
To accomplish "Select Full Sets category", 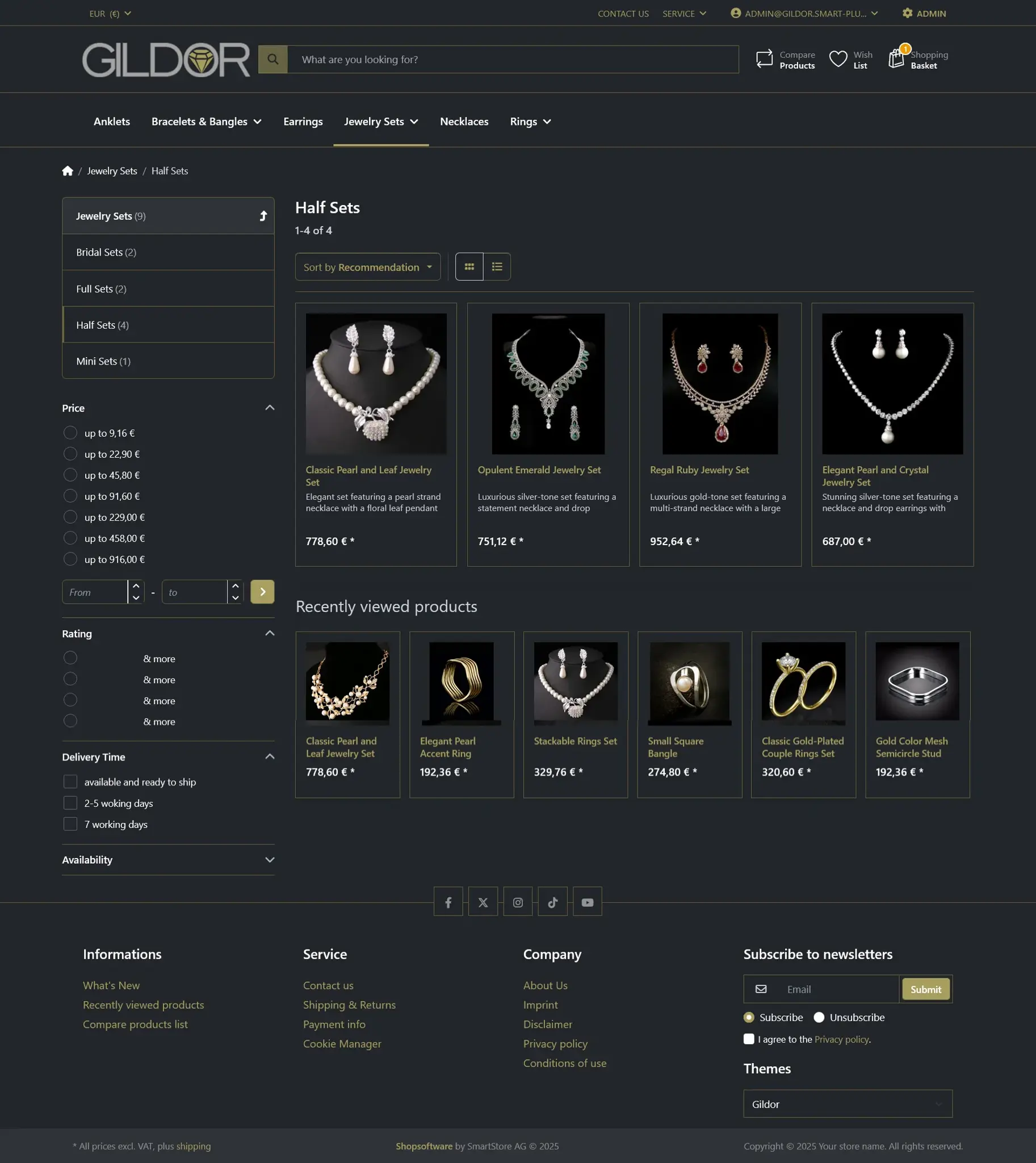I will [168, 288].
